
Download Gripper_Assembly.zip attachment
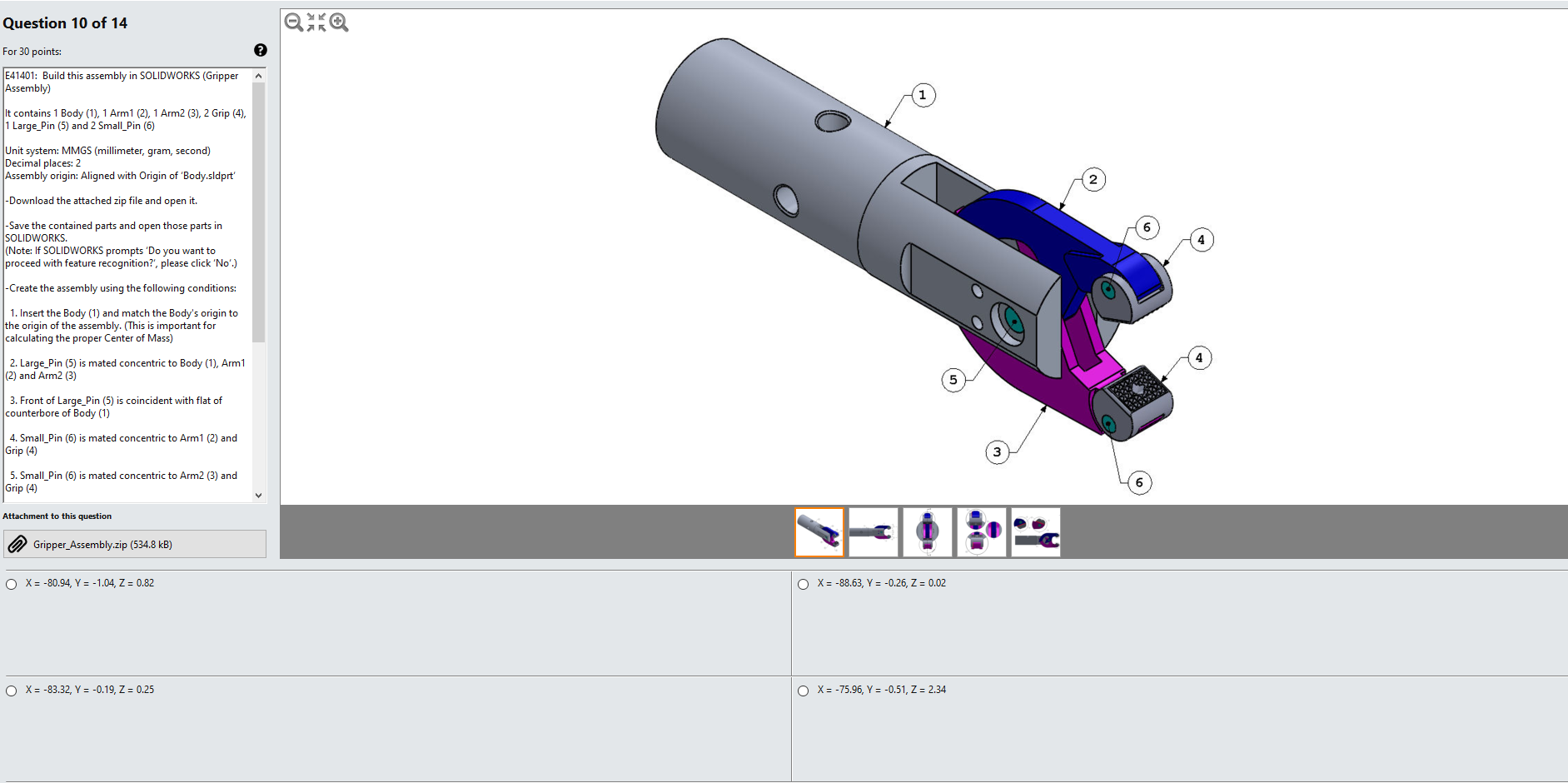pos(135,545)
